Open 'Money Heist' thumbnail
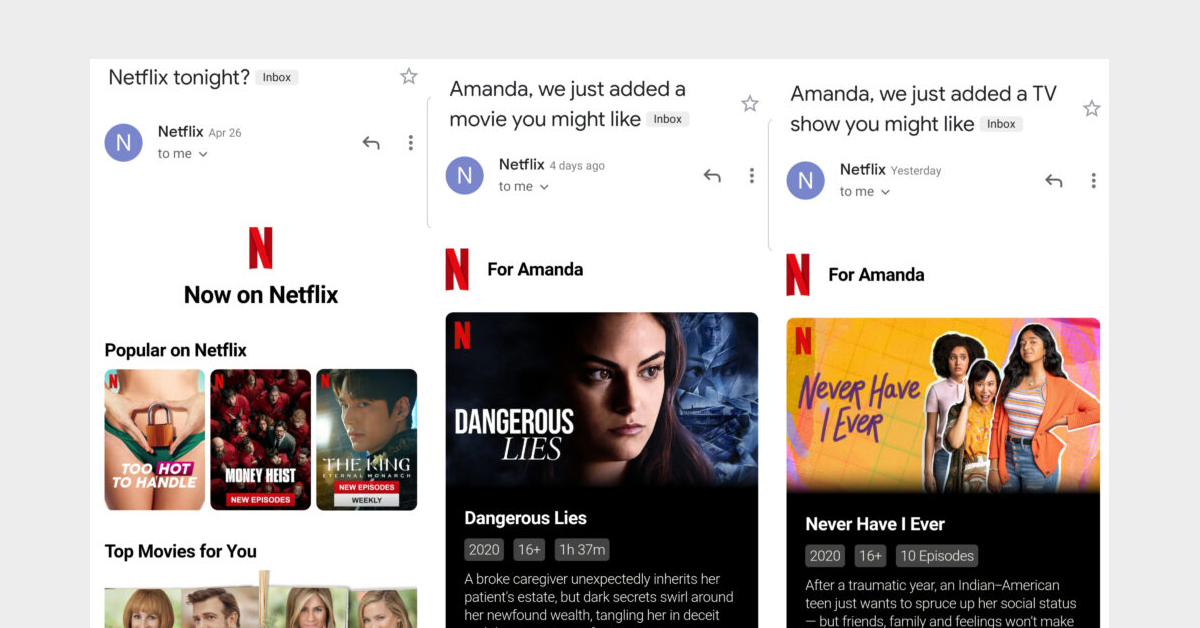Viewport: 1200px width, 628px height. (x=260, y=439)
